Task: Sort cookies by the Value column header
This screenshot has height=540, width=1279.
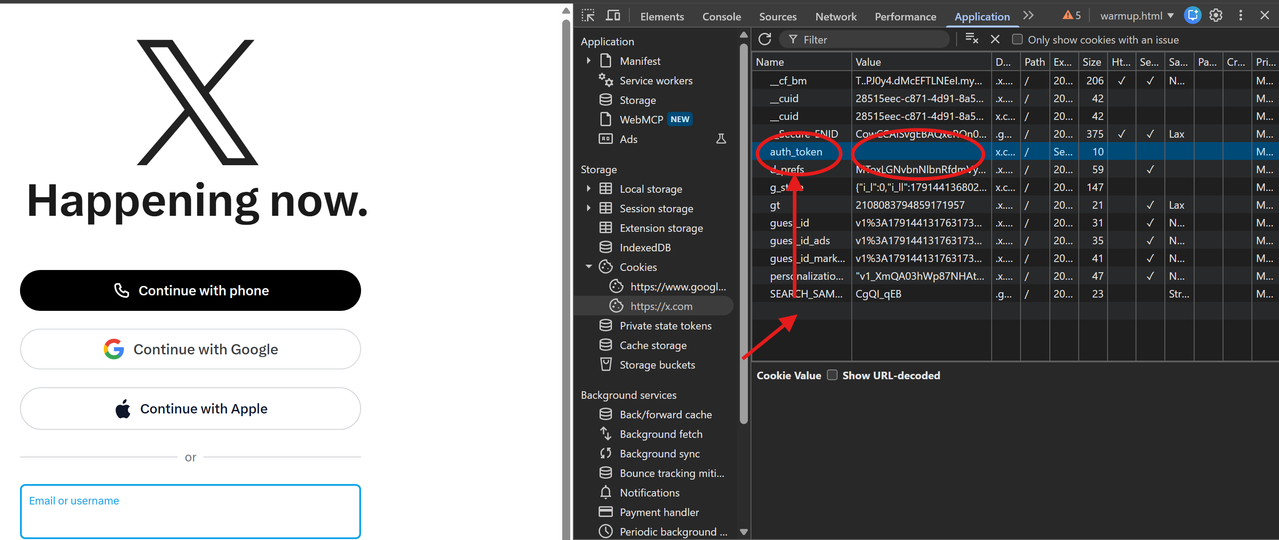Action: (x=922, y=61)
